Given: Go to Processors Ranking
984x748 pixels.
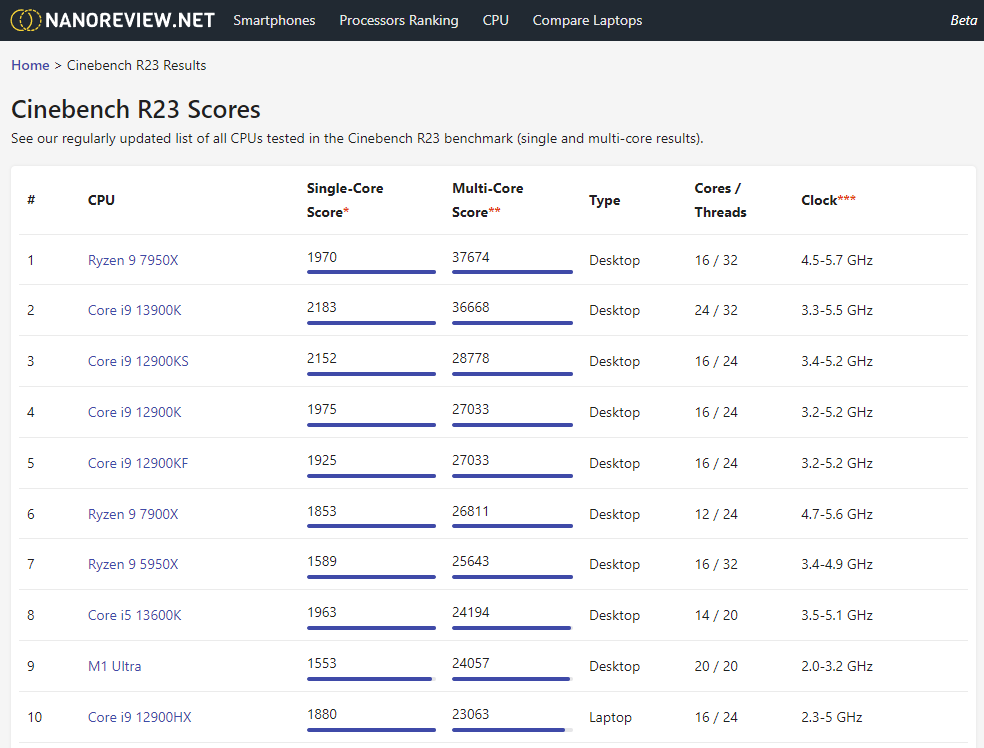Looking at the screenshot, I should click(399, 20).
